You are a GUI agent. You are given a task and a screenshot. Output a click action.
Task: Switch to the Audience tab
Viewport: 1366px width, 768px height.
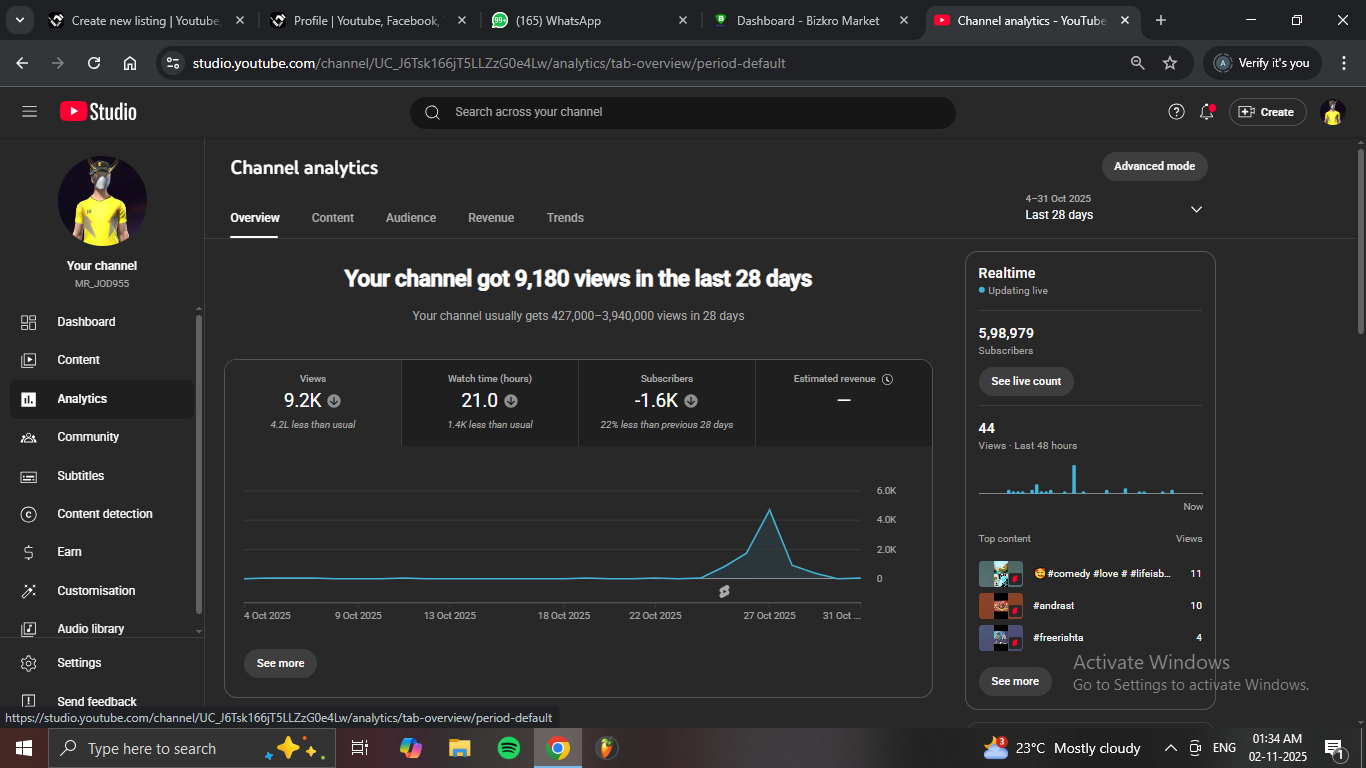pyautogui.click(x=411, y=218)
